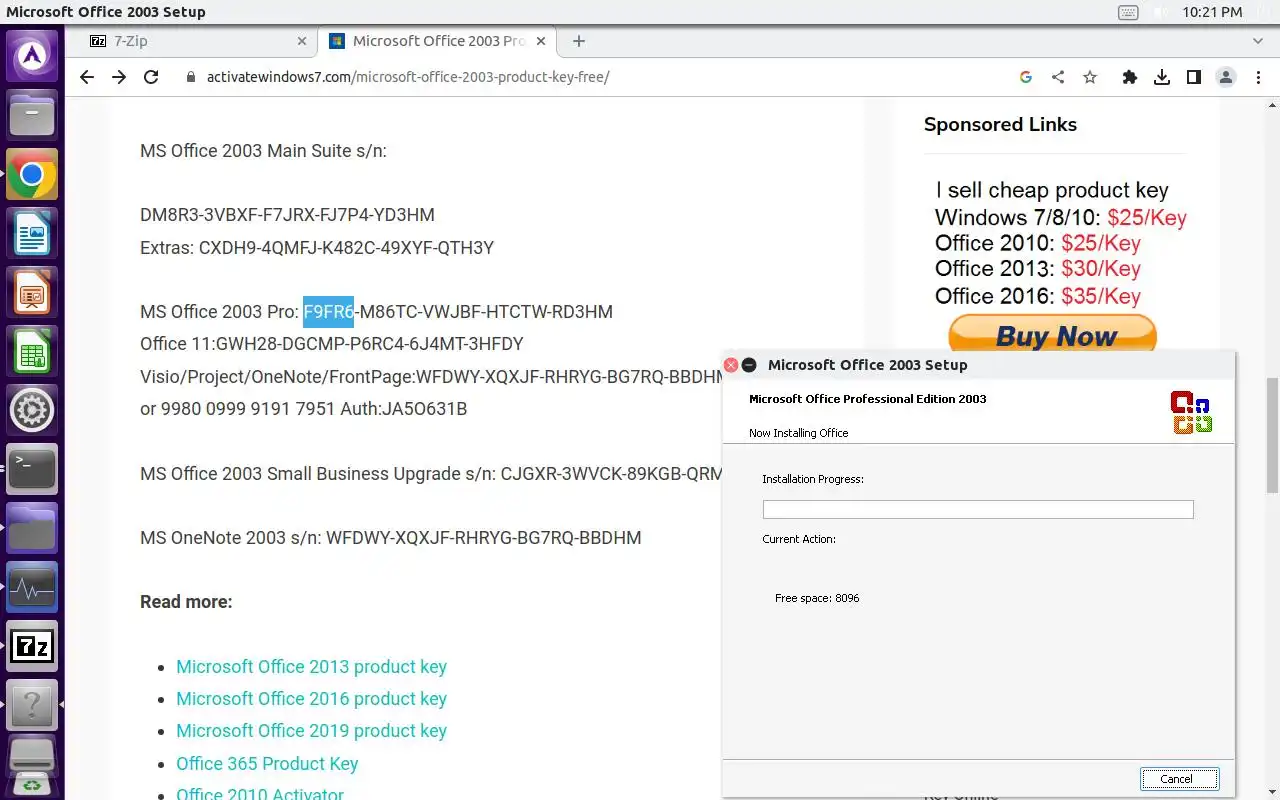Image resolution: width=1280 pixels, height=800 pixels.
Task: Open Office 365 Product Key link
Action: coord(267,764)
